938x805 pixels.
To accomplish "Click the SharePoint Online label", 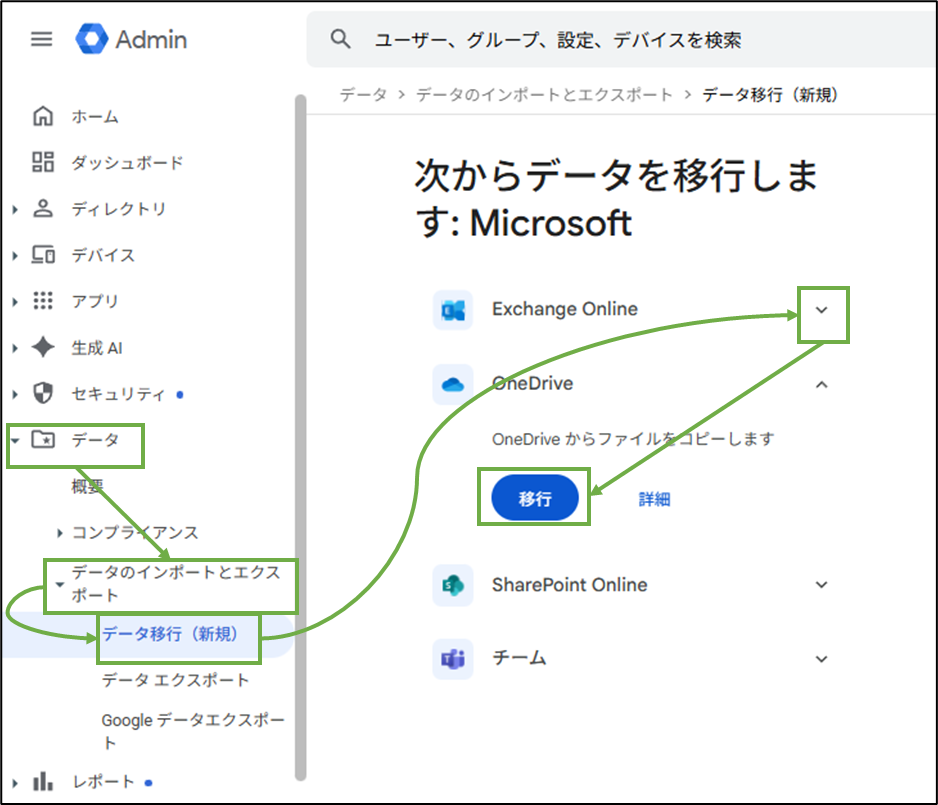I will point(570,584).
